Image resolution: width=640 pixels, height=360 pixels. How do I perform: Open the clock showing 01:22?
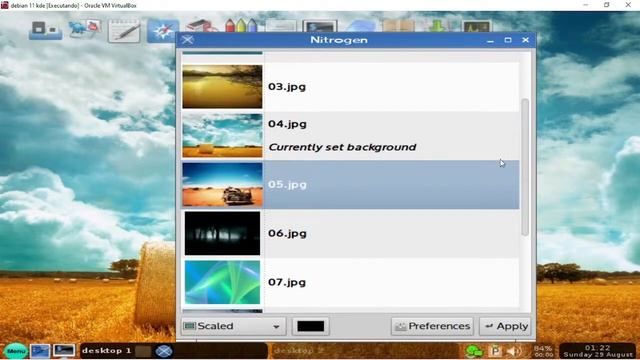click(598, 351)
